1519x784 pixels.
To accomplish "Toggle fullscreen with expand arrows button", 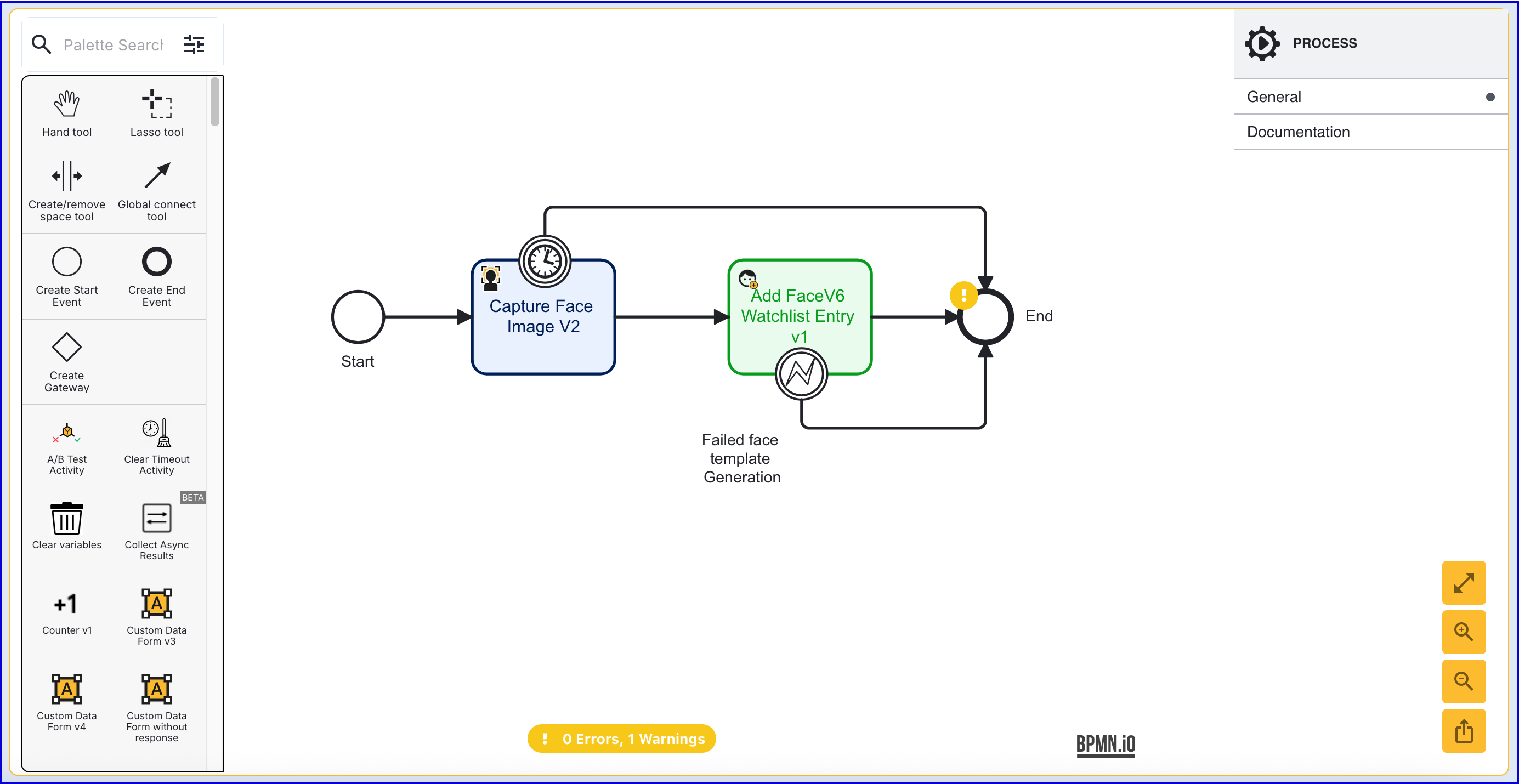I will [x=1463, y=582].
